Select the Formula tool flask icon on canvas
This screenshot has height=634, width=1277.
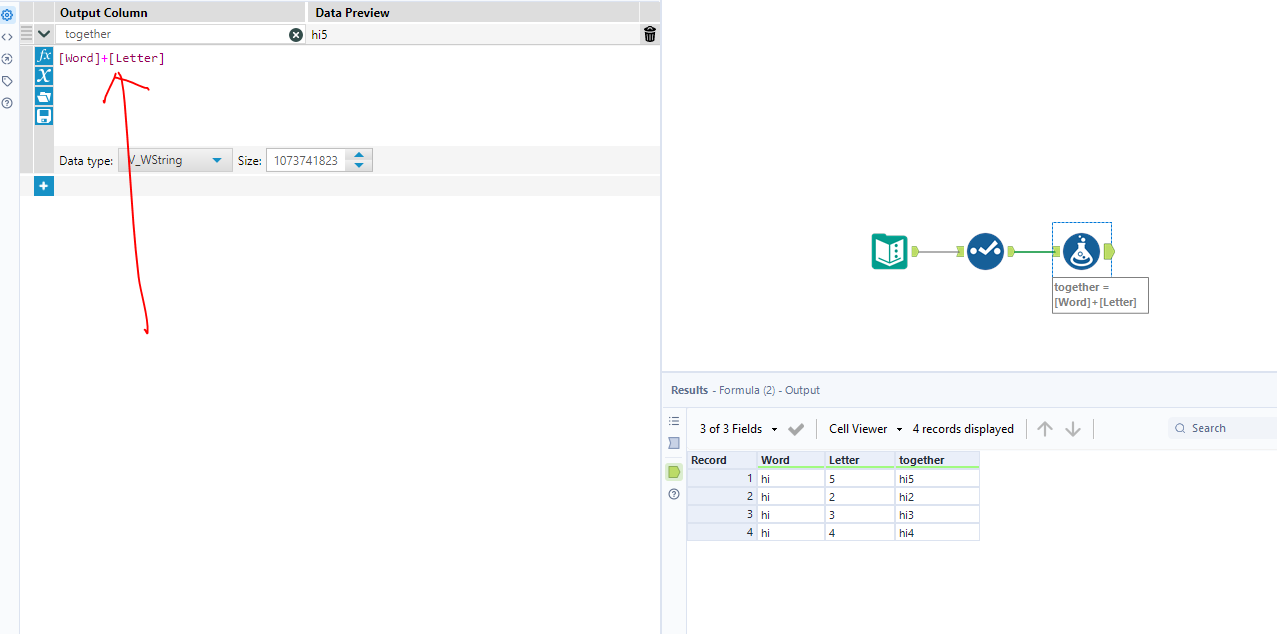pyautogui.click(x=1081, y=252)
